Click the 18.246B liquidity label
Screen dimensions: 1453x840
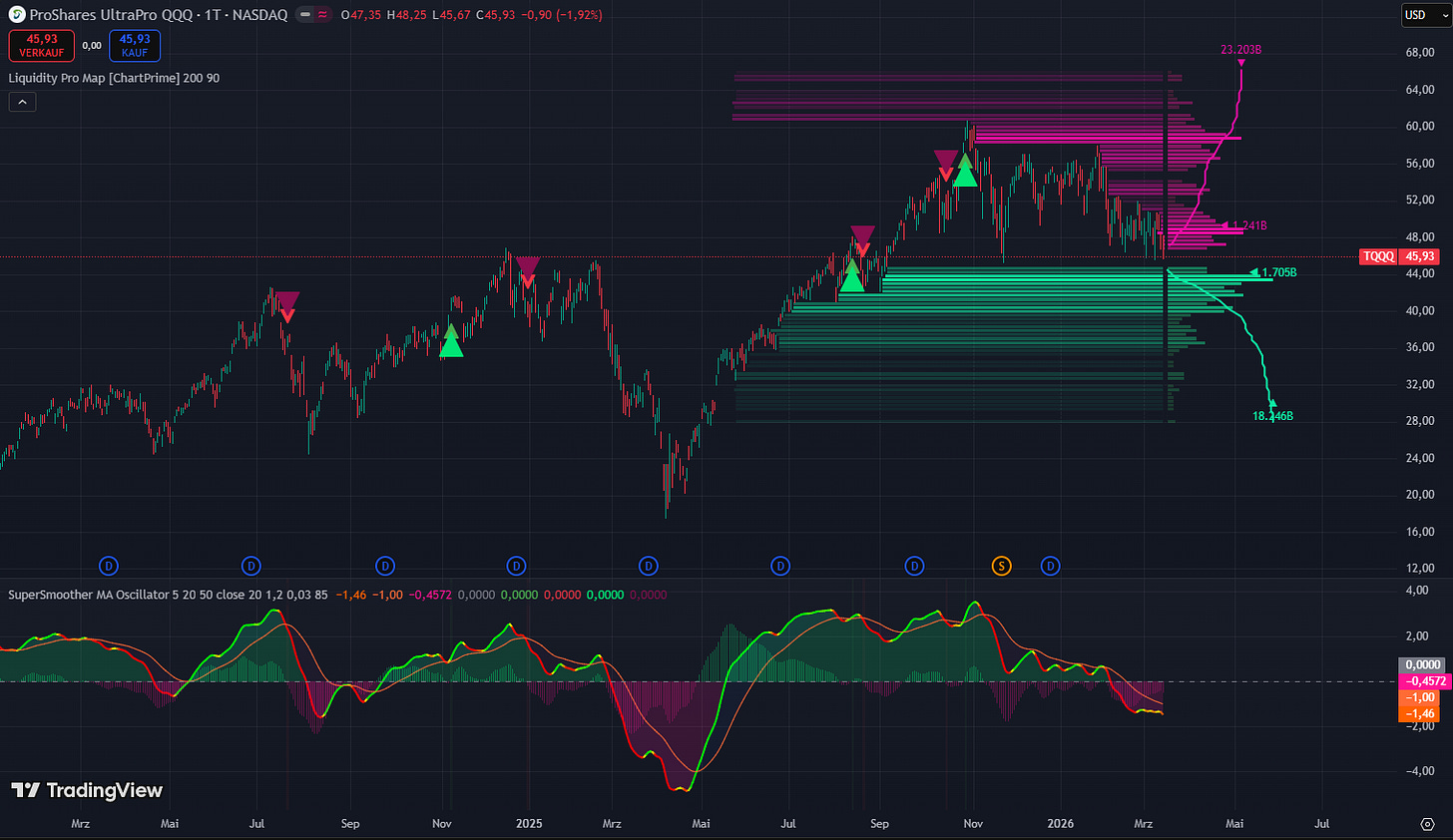pos(1272,416)
